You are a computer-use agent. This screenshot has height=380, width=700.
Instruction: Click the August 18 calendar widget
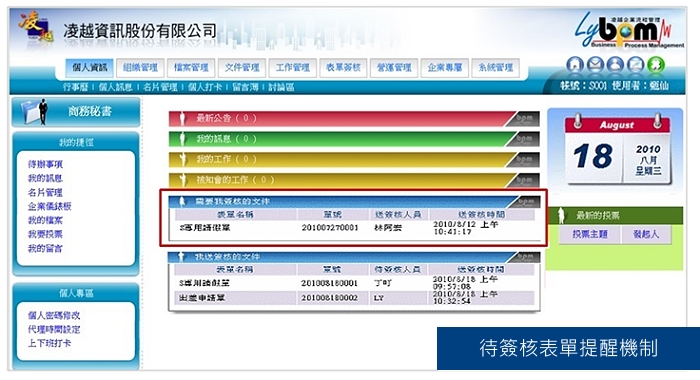[617, 150]
